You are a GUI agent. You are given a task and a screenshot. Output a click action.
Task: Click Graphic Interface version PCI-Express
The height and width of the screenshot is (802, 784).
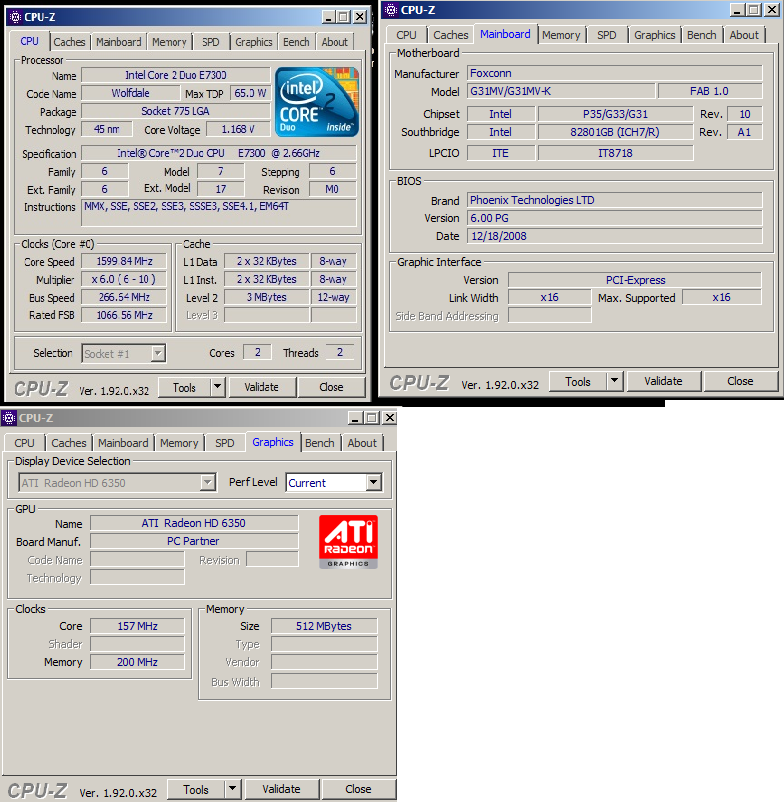point(635,280)
